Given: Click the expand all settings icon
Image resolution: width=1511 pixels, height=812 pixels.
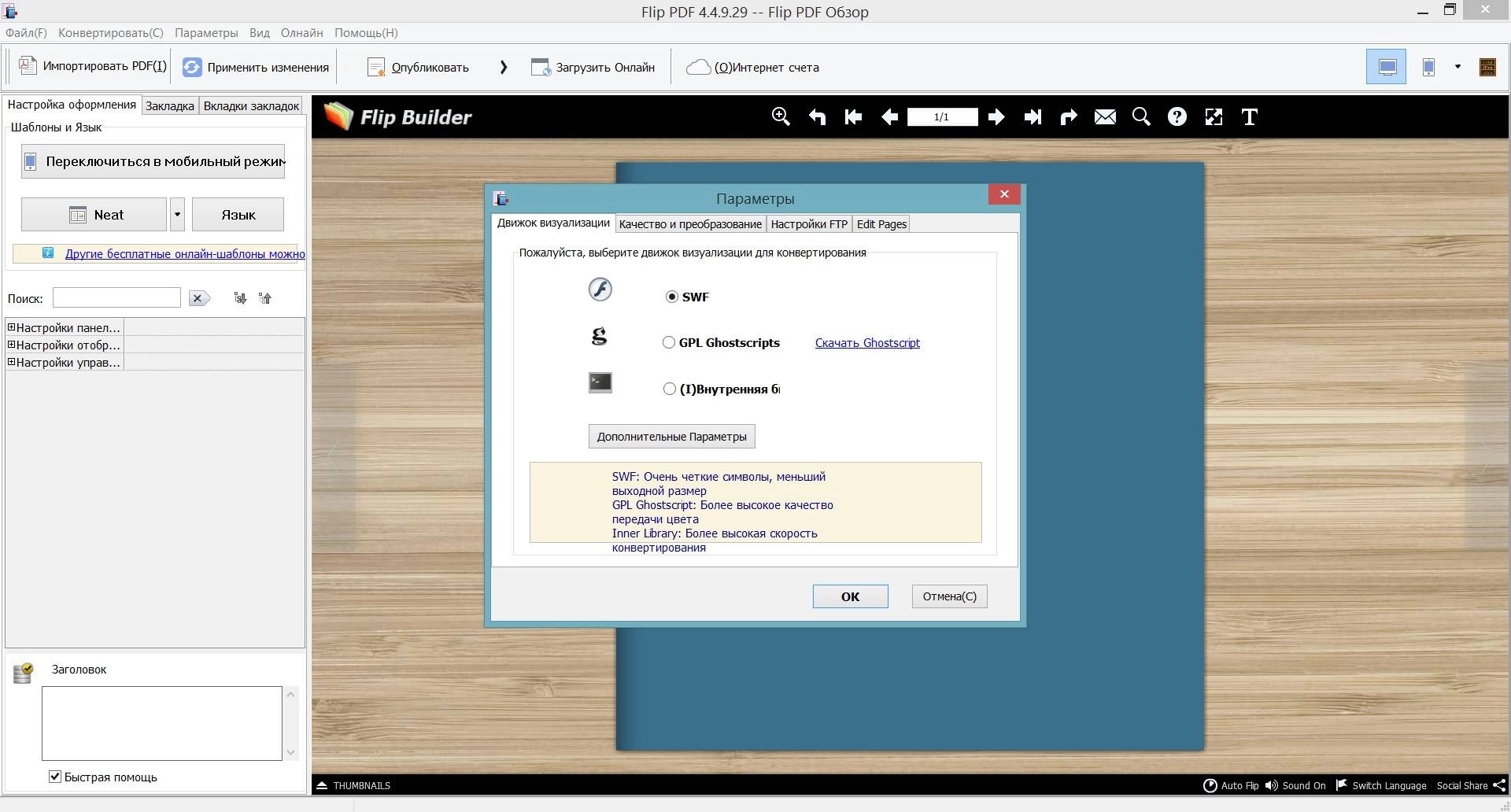Looking at the screenshot, I should [240, 298].
